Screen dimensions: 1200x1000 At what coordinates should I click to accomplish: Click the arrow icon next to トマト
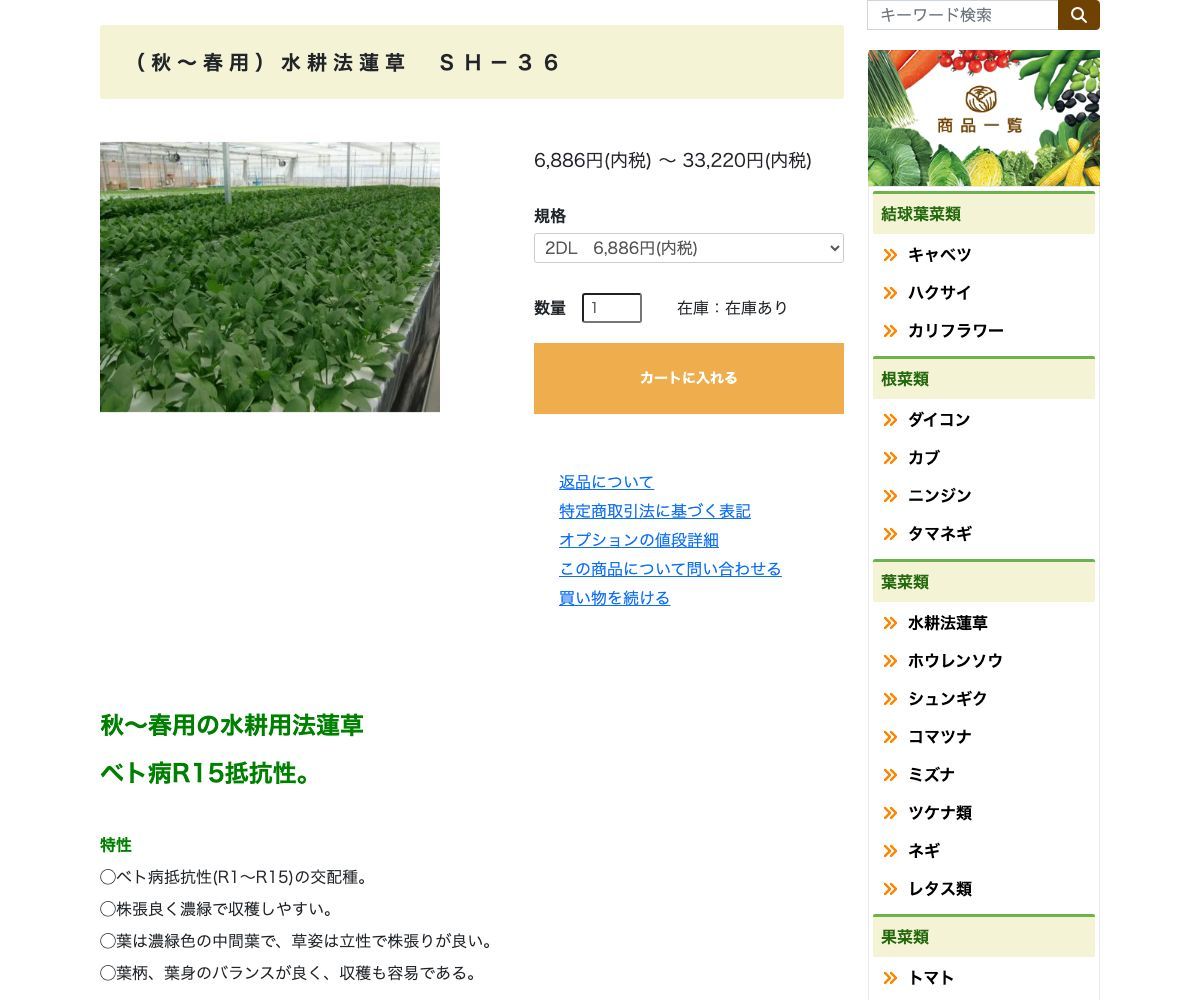click(x=889, y=978)
